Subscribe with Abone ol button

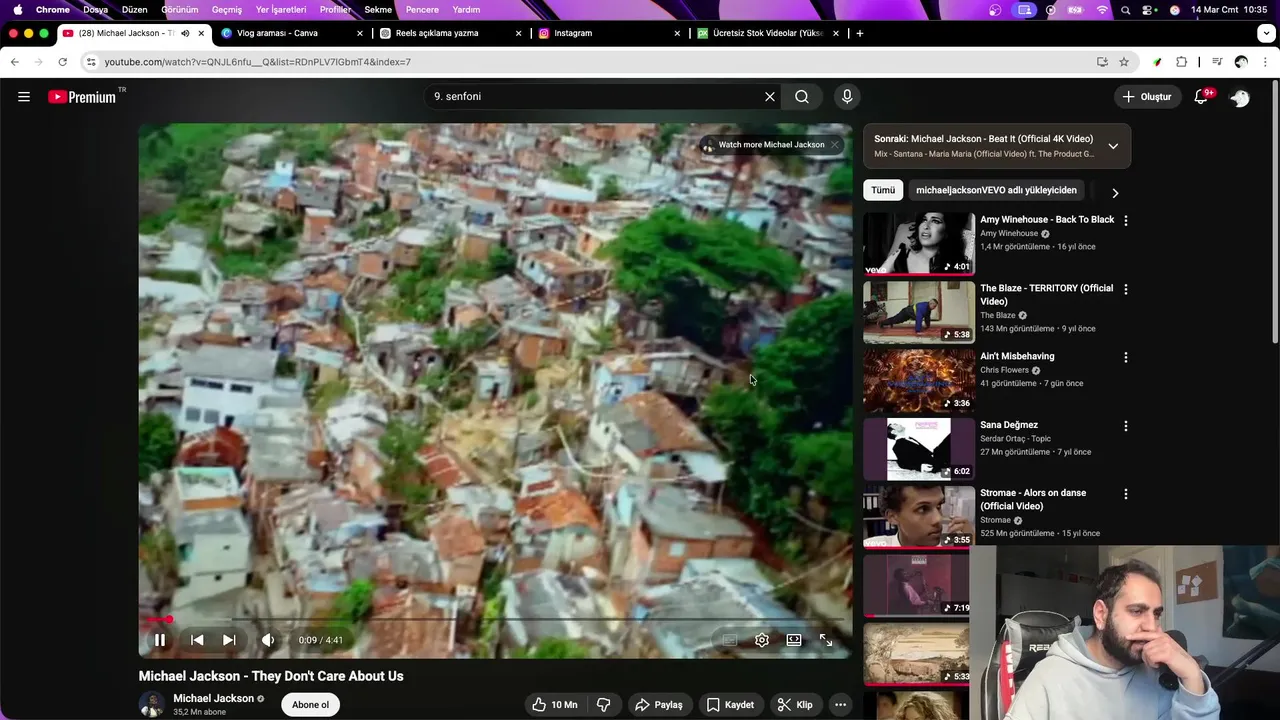(310, 705)
